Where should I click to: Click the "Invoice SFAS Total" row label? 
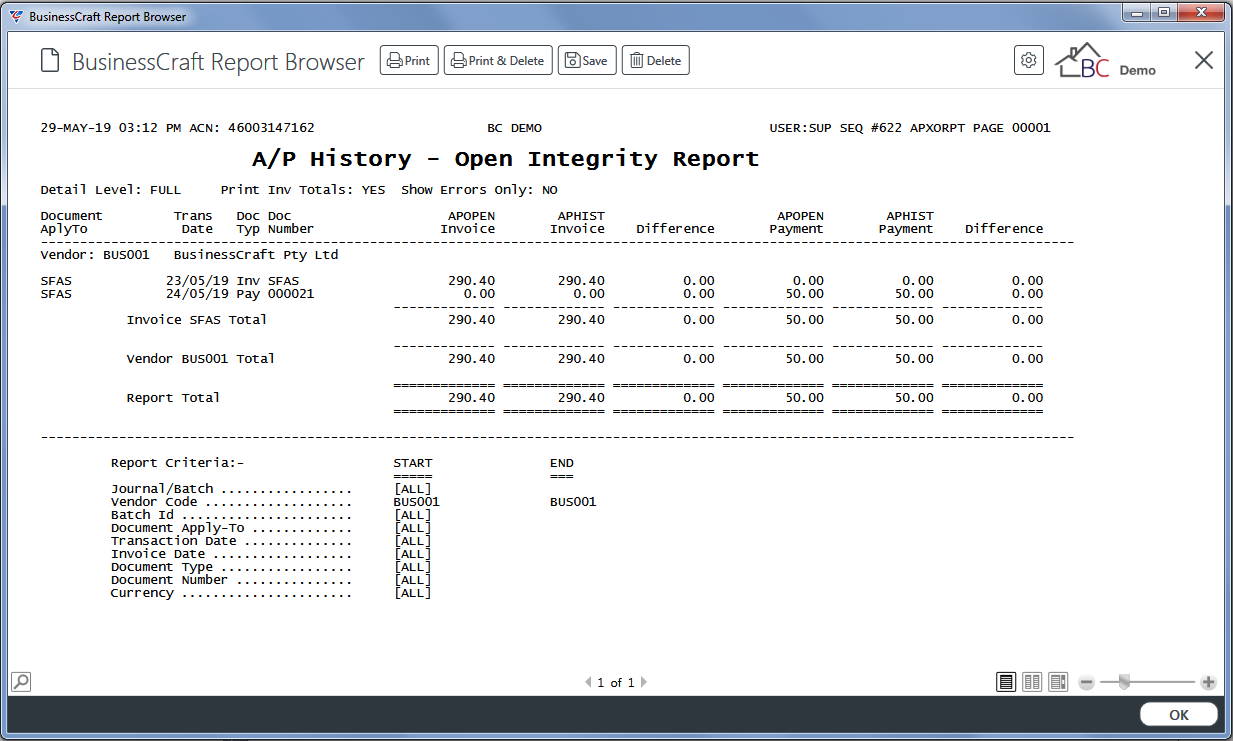point(197,320)
